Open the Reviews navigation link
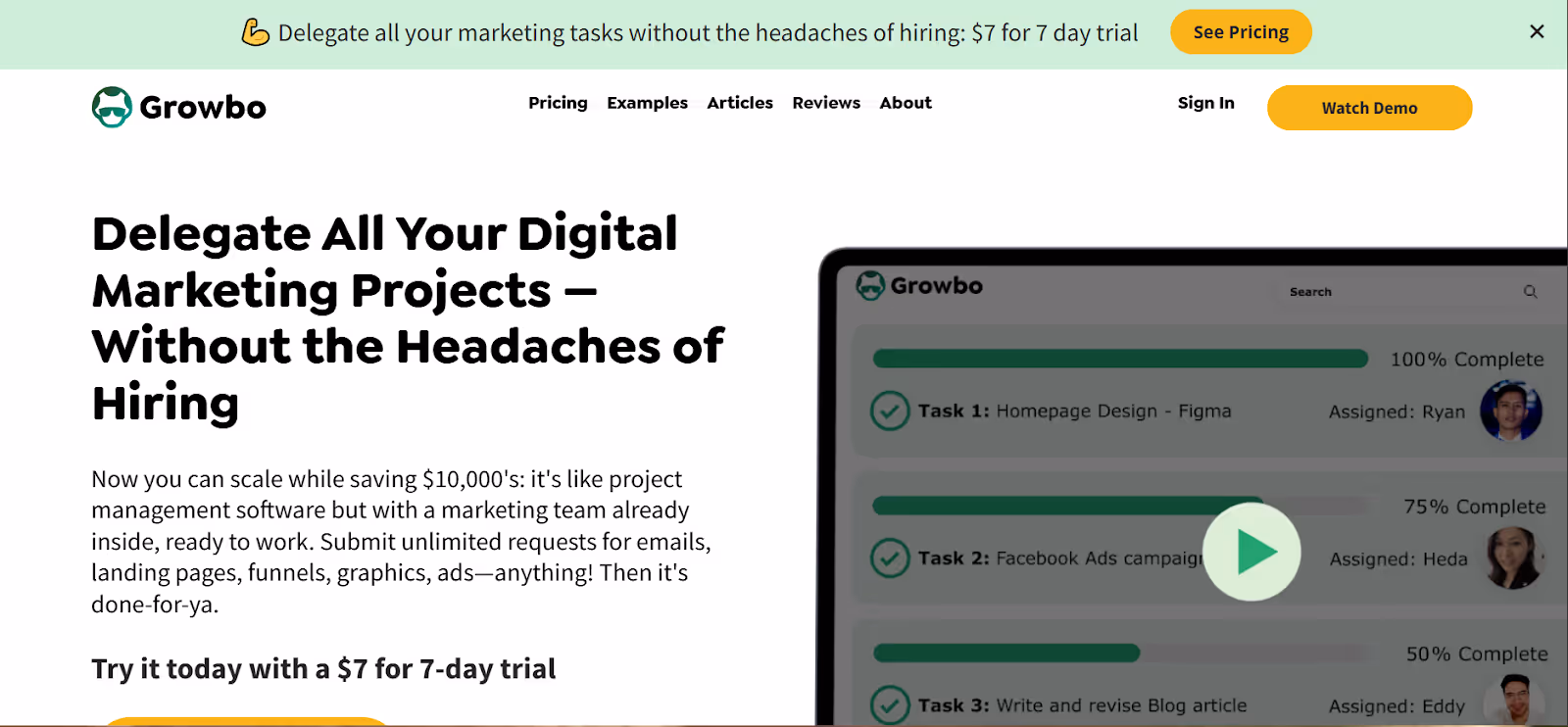This screenshot has width=1568, height=727. (826, 103)
